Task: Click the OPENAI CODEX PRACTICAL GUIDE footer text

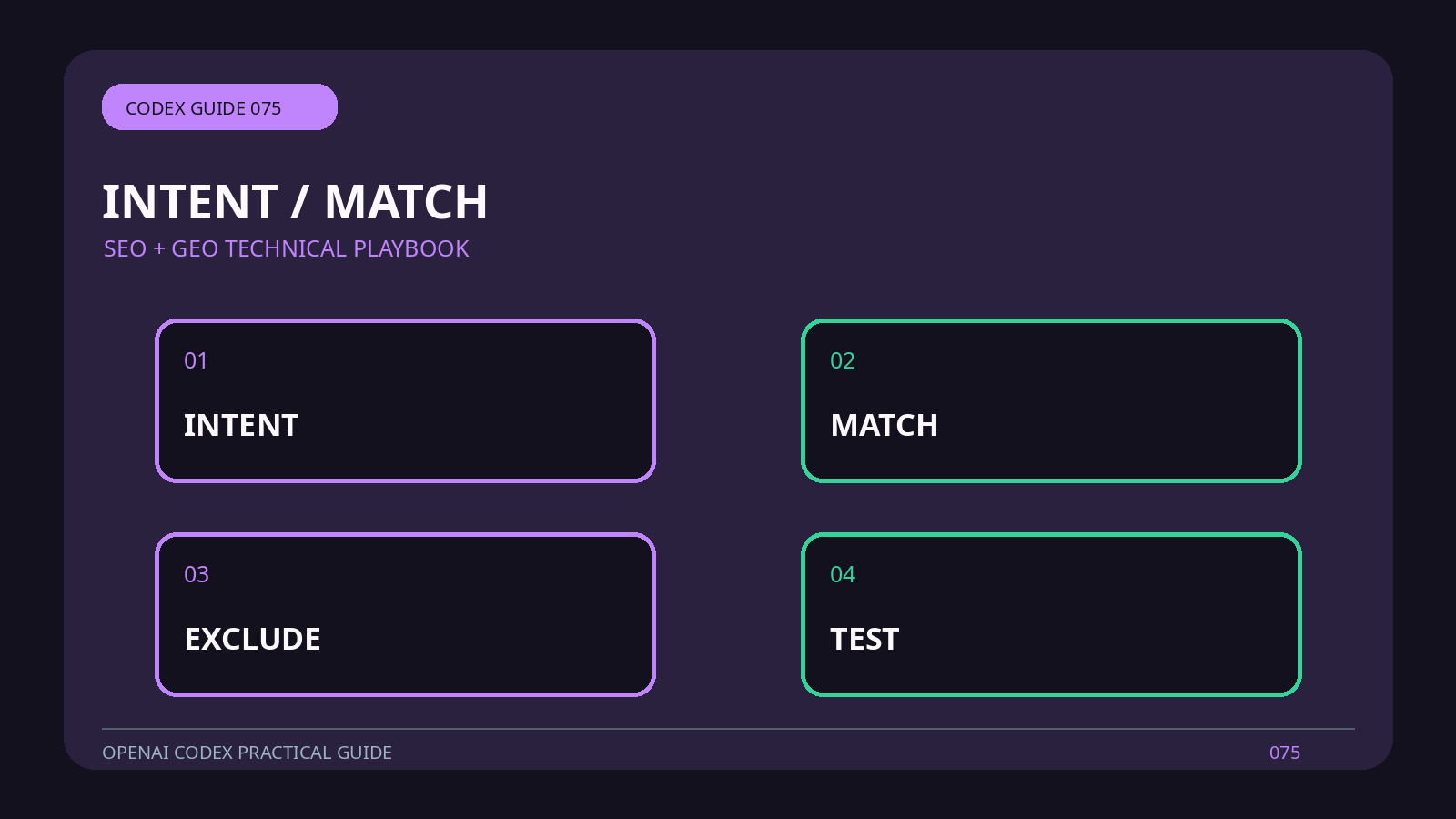Action: (x=247, y=753)
